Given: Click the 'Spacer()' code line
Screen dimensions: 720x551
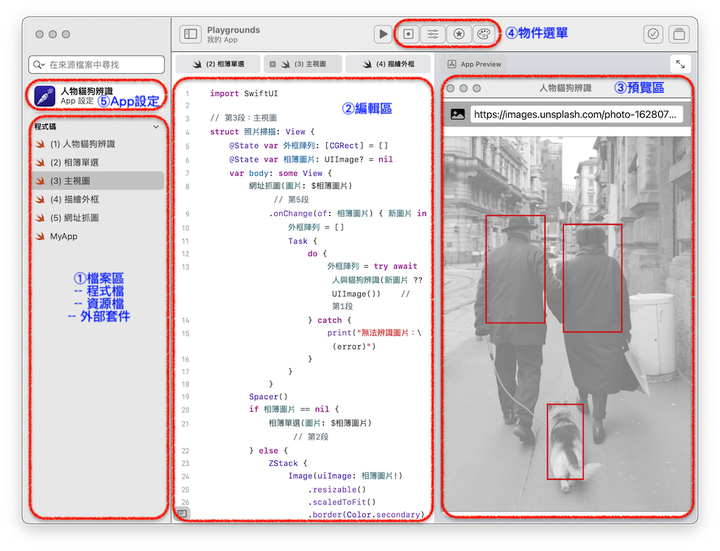Looking at the screenshot, I should point(268,397).
